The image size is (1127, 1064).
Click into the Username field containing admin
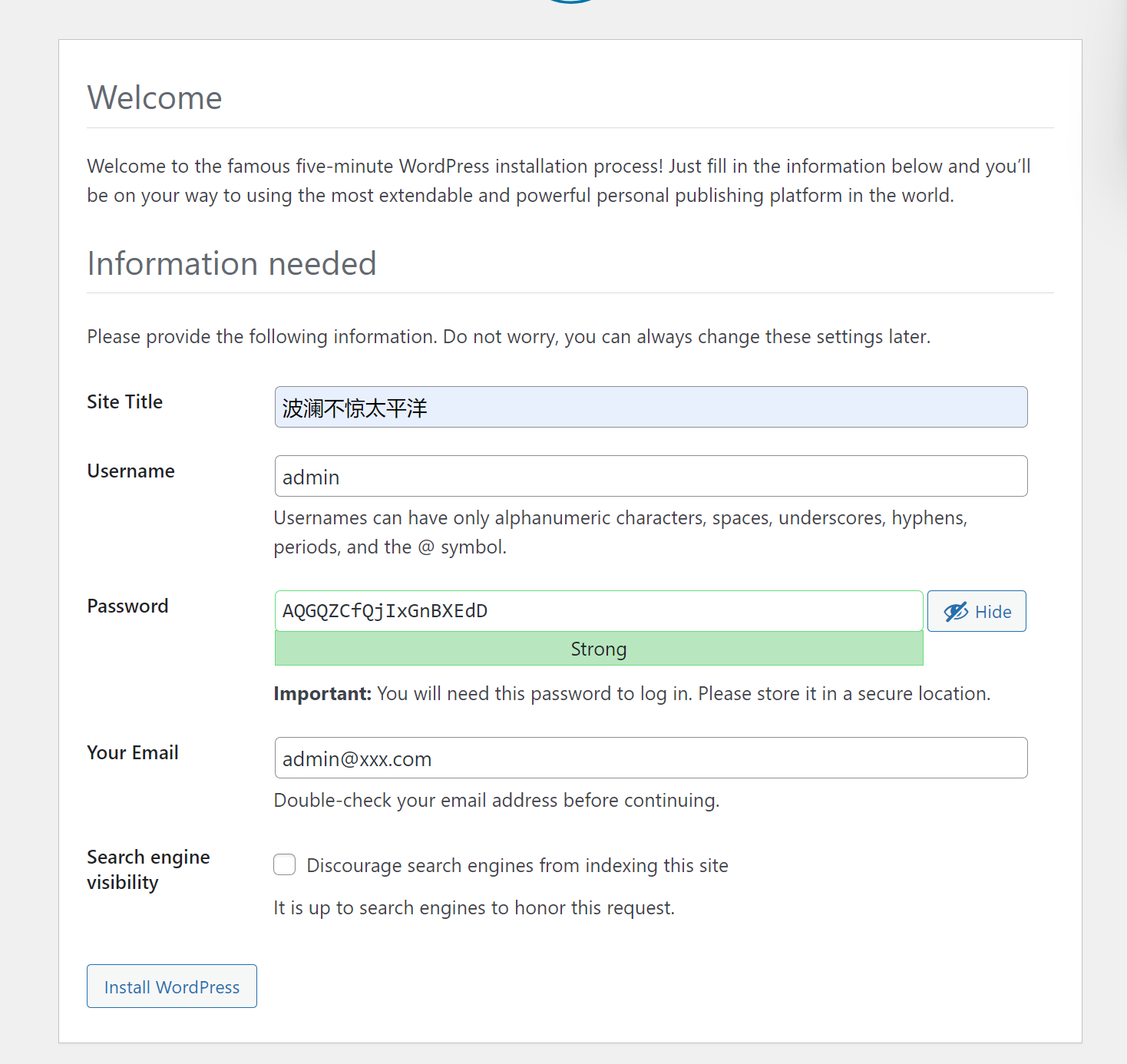(x=650, y=476)
